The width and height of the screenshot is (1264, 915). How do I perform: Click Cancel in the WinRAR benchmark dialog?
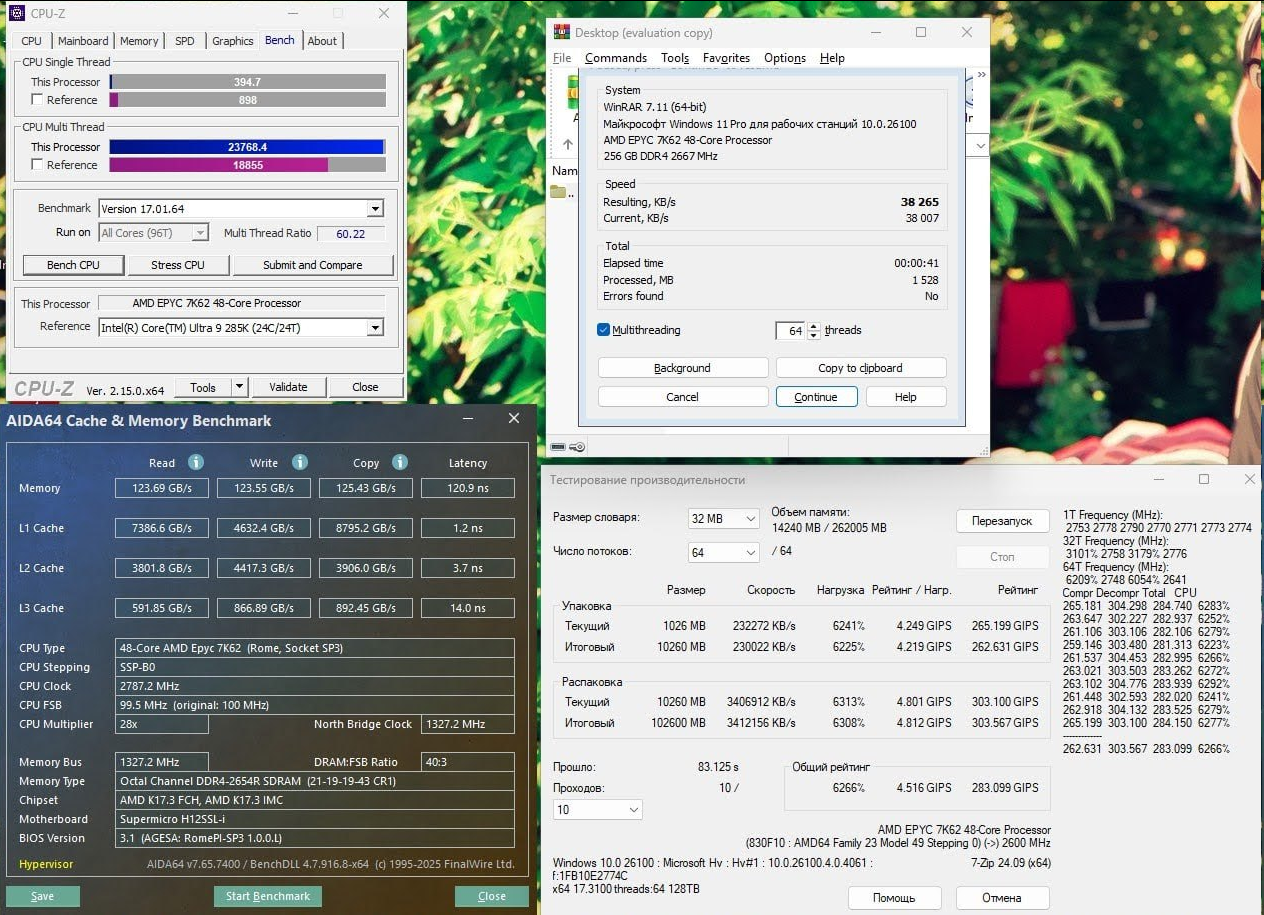point(683,397)
